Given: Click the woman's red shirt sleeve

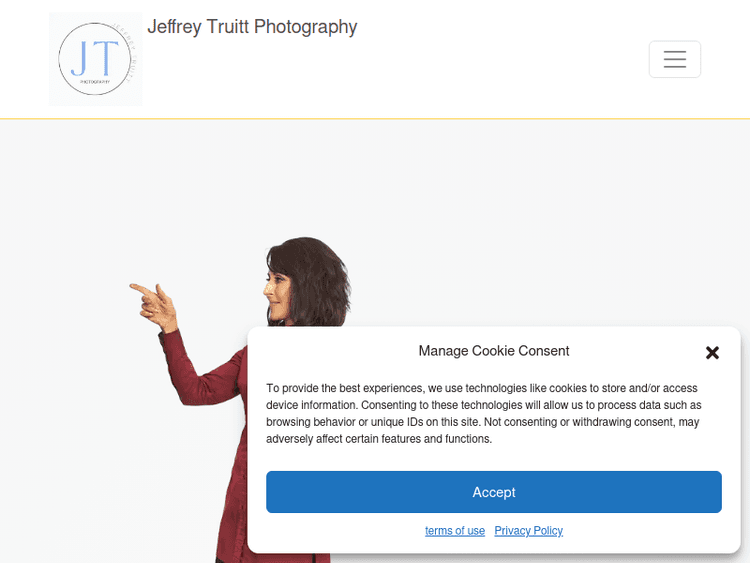Looking at the screenshot, I should click(x=199, y=371).
